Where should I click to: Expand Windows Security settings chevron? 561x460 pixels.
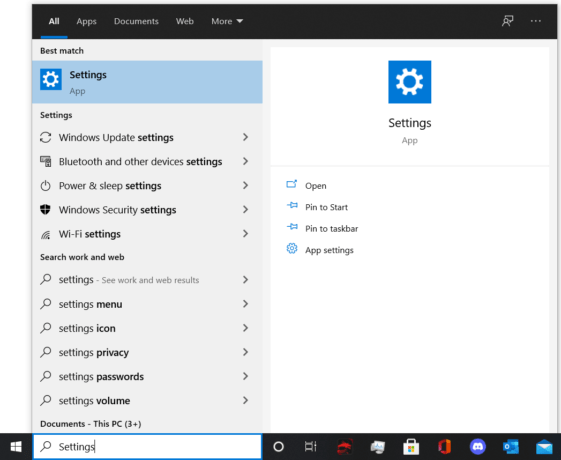click(x=245, y=209)
